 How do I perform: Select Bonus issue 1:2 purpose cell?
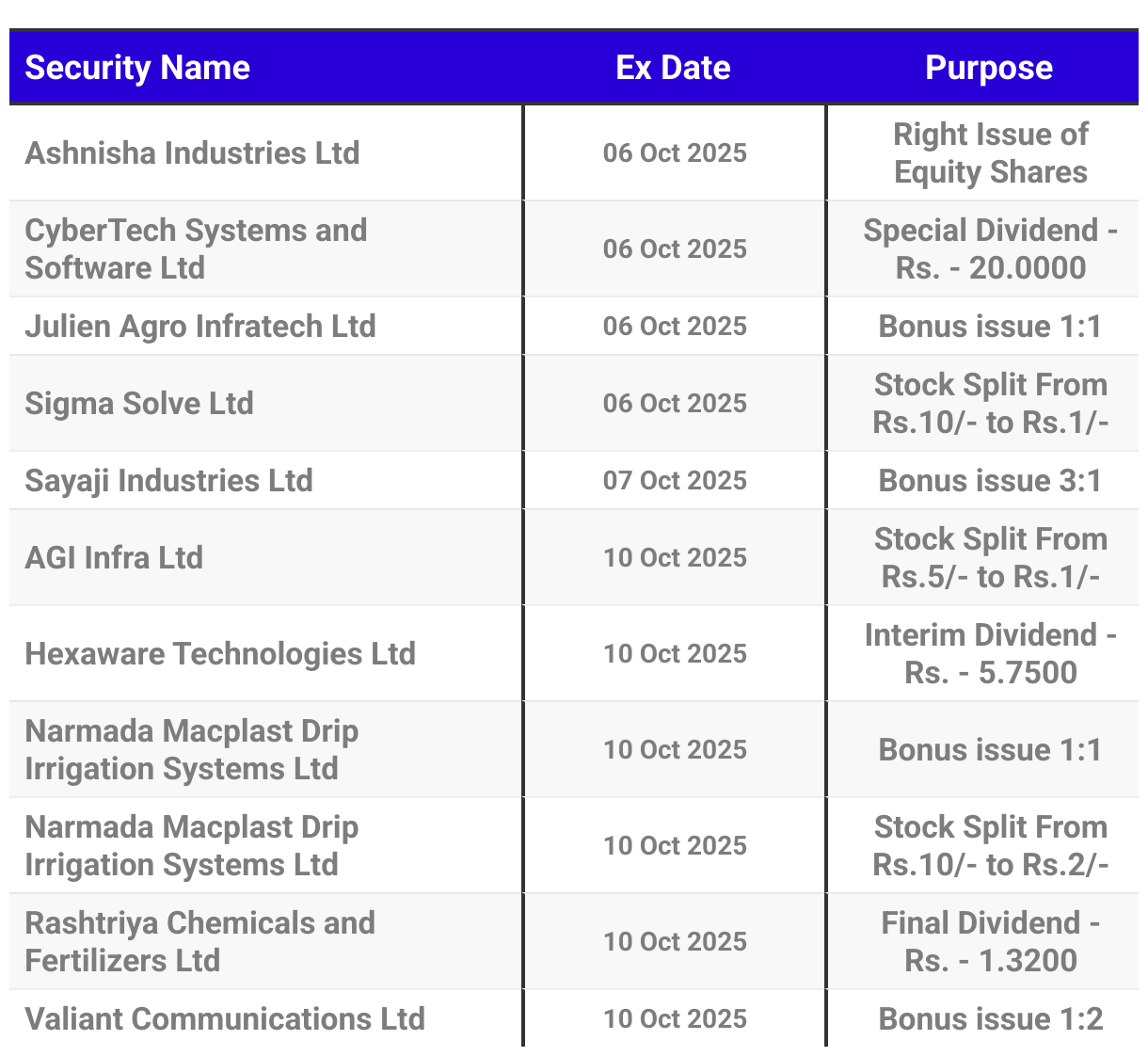point(991,1018)
